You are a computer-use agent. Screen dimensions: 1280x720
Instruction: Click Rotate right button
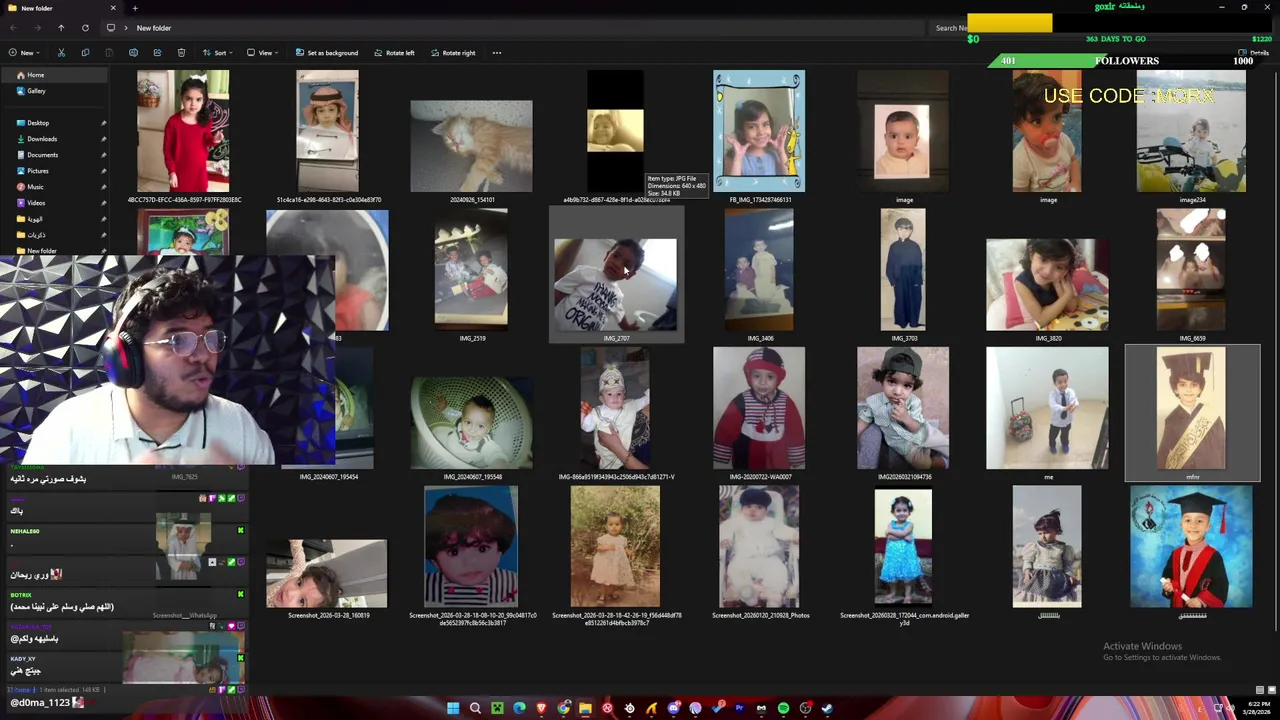[453, 53]
